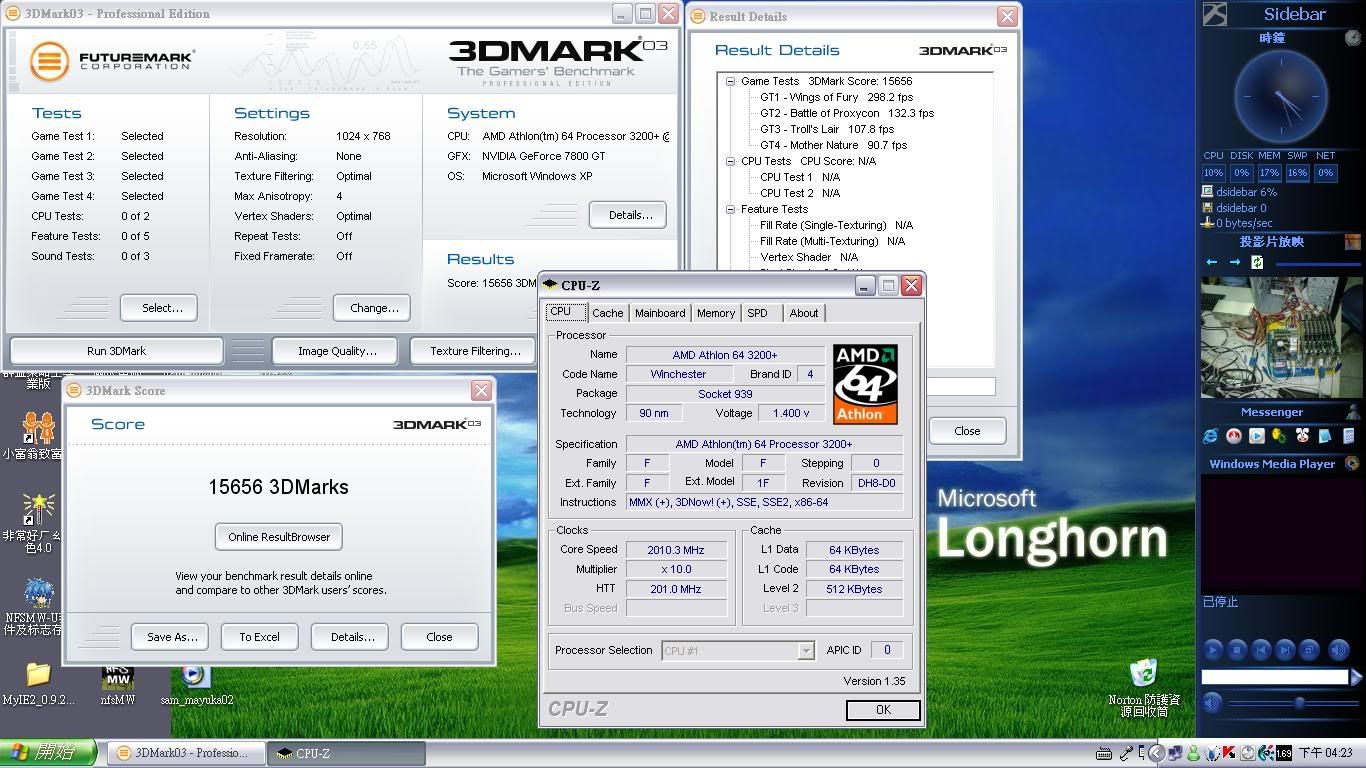The image size is (1366, 768).
Task: Switch to the Memory tab in CPU-Z
Action: tap(716, 313)
